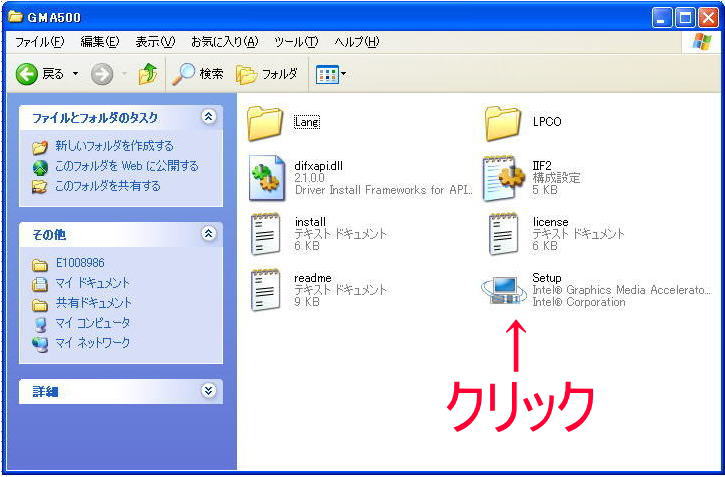Screen dimensions: 725x477
Task: Click the greyed-out Forward arrow button
Action: point(102,74)
